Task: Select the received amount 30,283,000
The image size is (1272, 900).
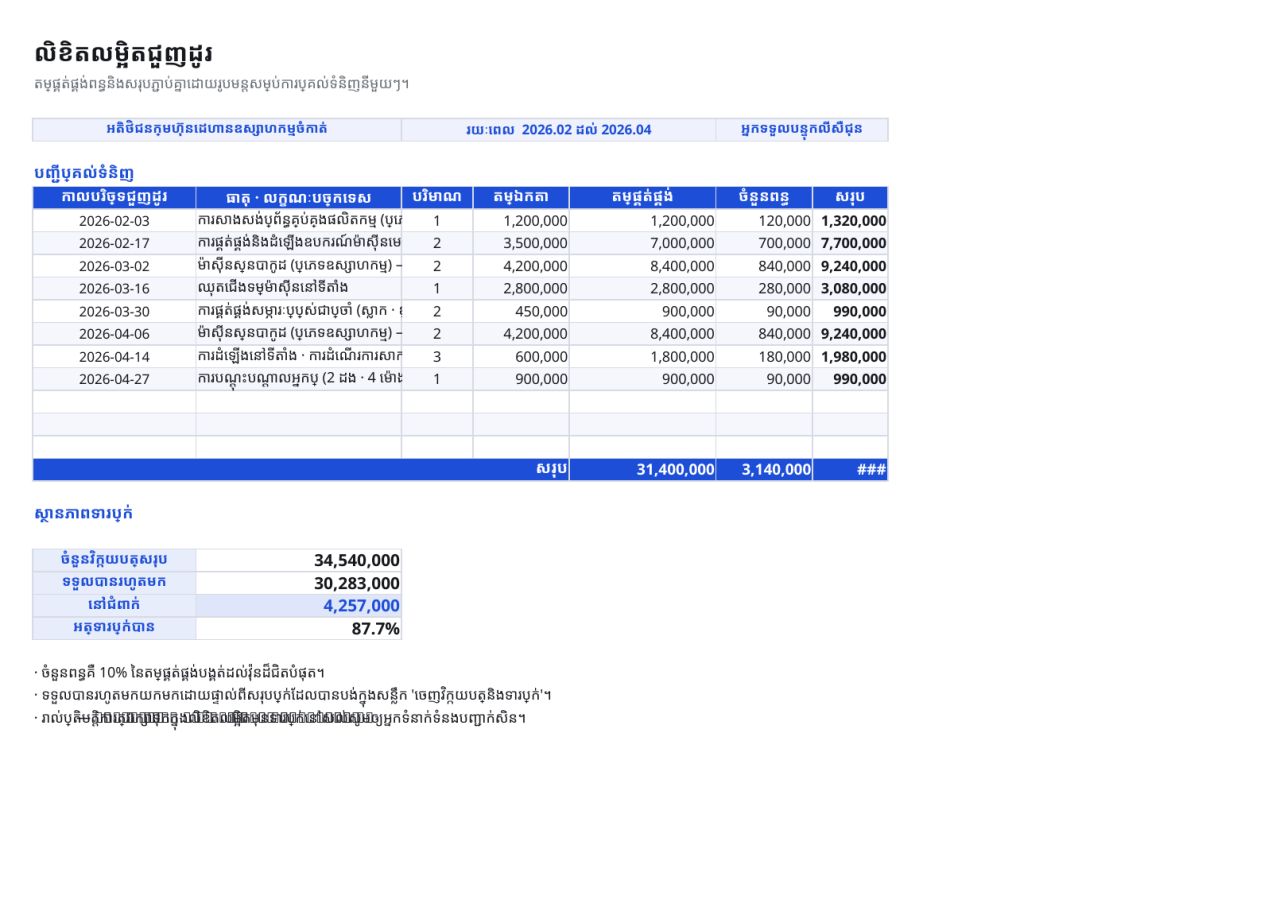Action: click(299, 583)
